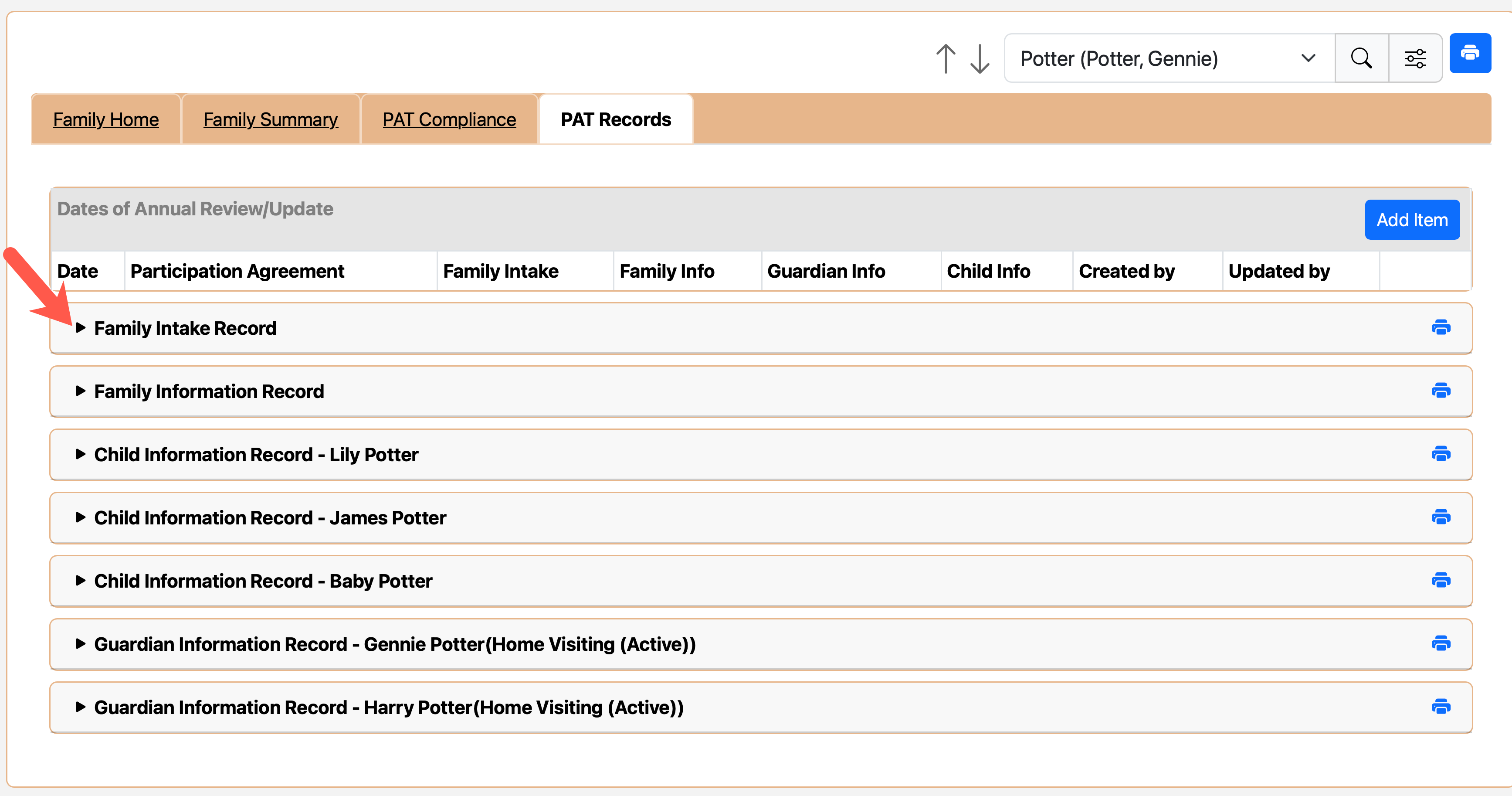Image resolution: width=1512 pixels, height=796 pixels.
Task: Go to the Family Home tab
Action: (105, 120)
